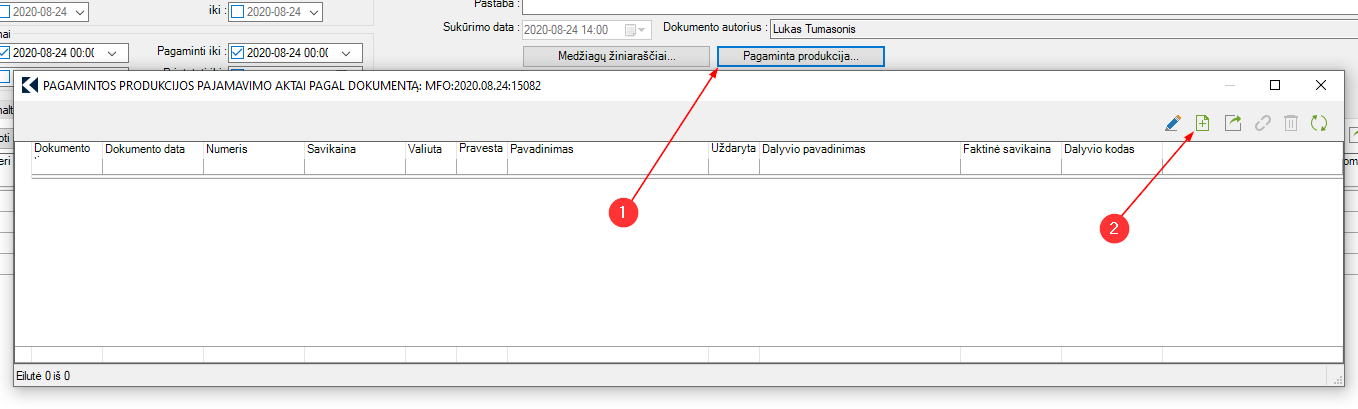
Task: Expand the Sukūrimo data dropdown arrow
Action: coord(643,30)
